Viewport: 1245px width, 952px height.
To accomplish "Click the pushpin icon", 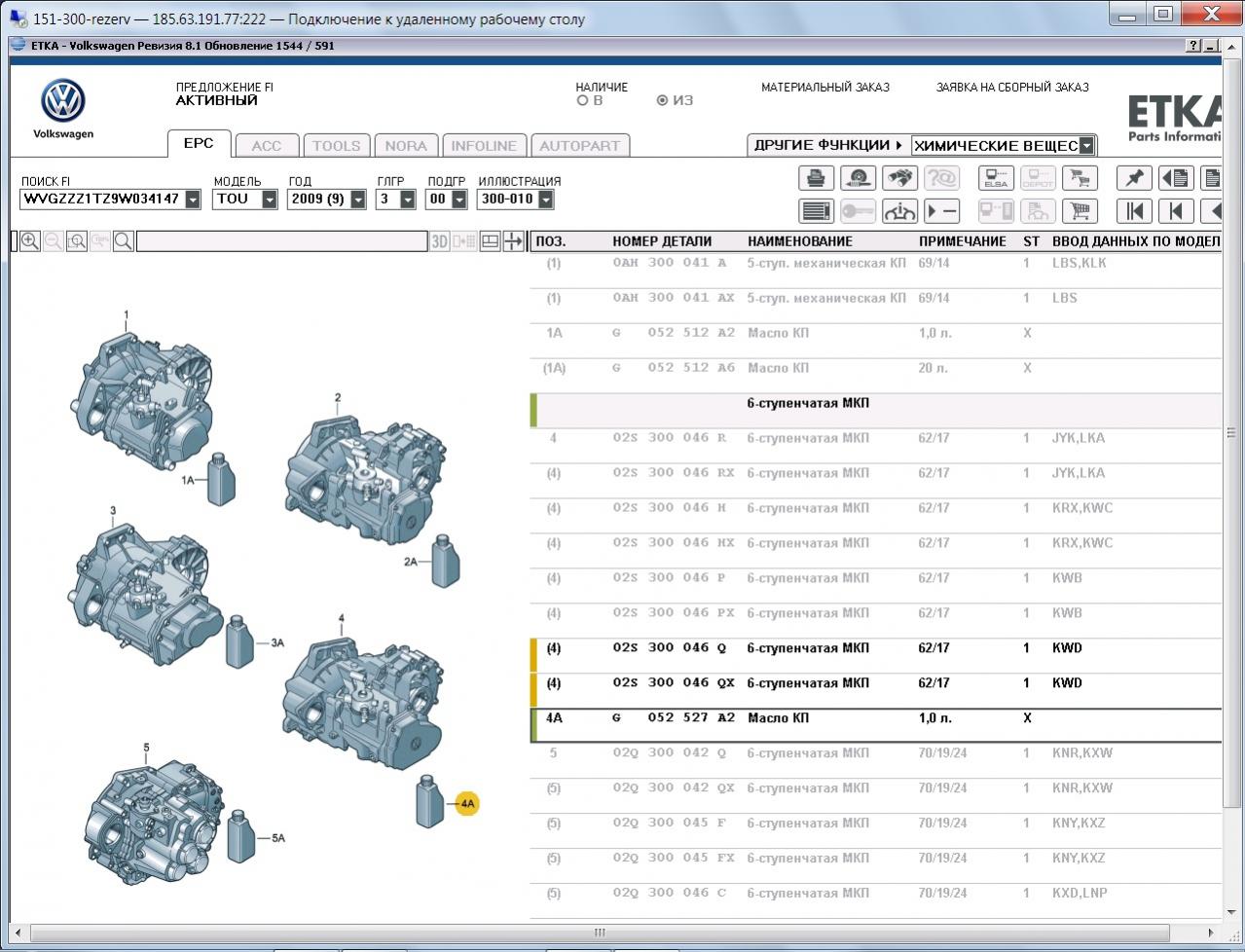I will pos(1134,178).
